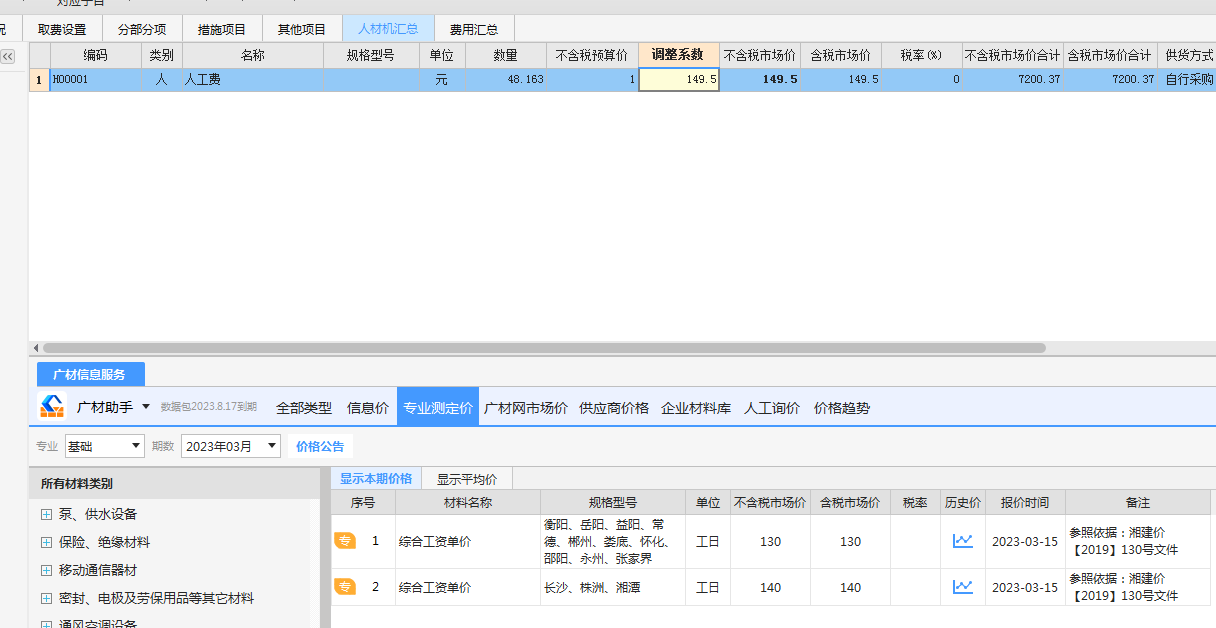Image resolution: width=1216 pixels, height=628 pixels.
Task: Select 专业测定价 tab
Action: (438, 407)
